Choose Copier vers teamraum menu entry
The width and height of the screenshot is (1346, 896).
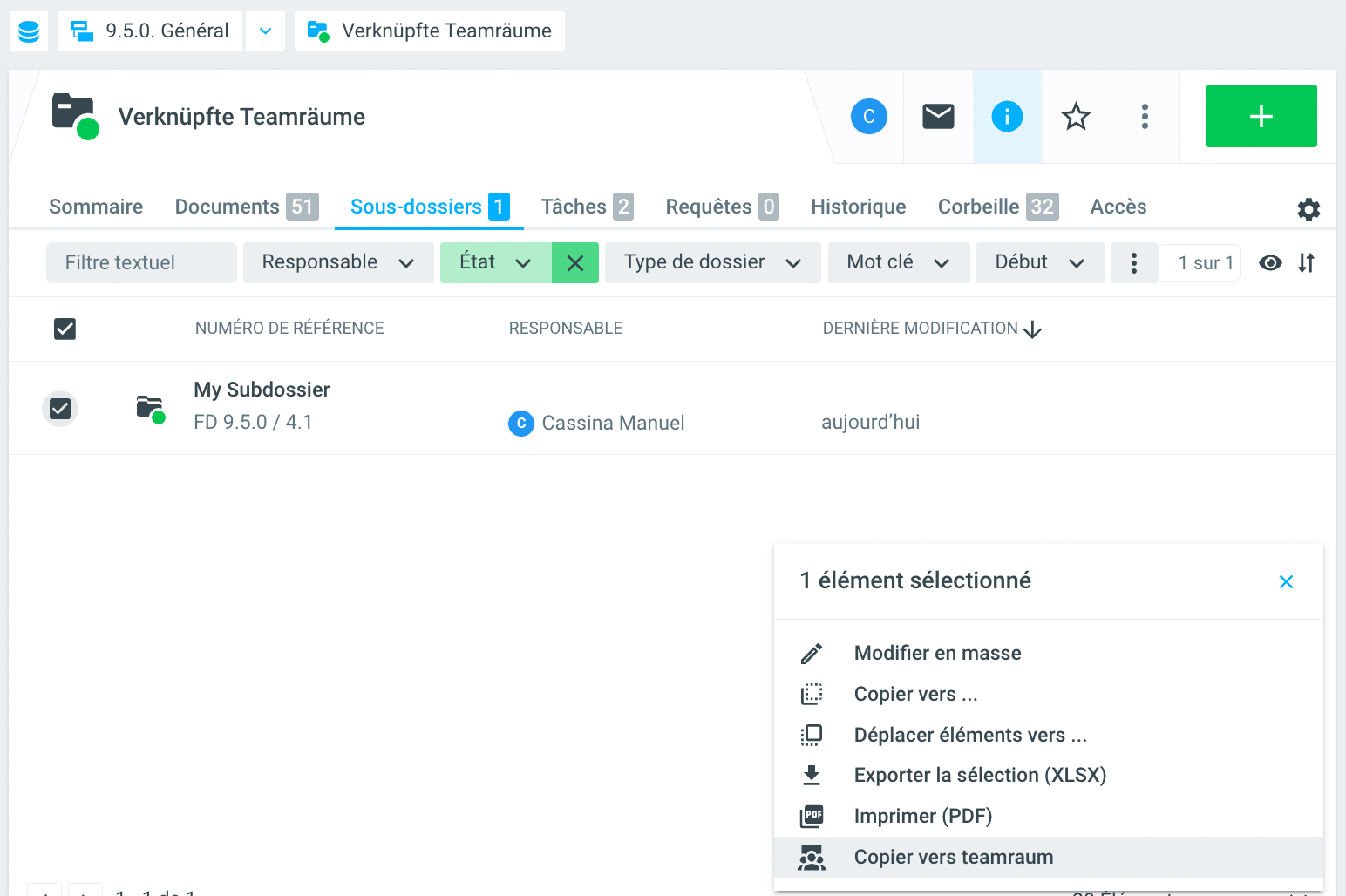coord(954,857)
